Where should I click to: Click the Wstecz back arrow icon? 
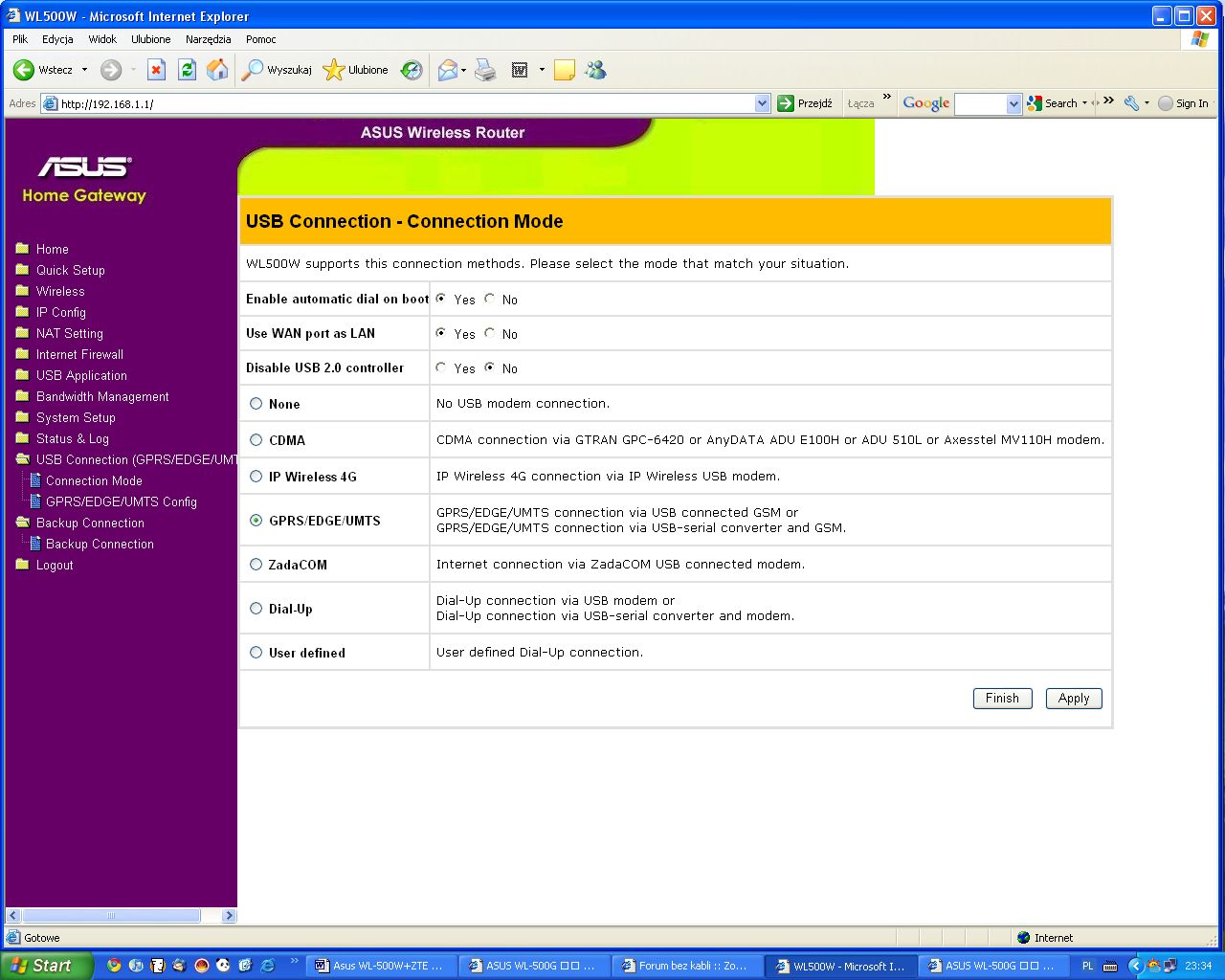24,70
